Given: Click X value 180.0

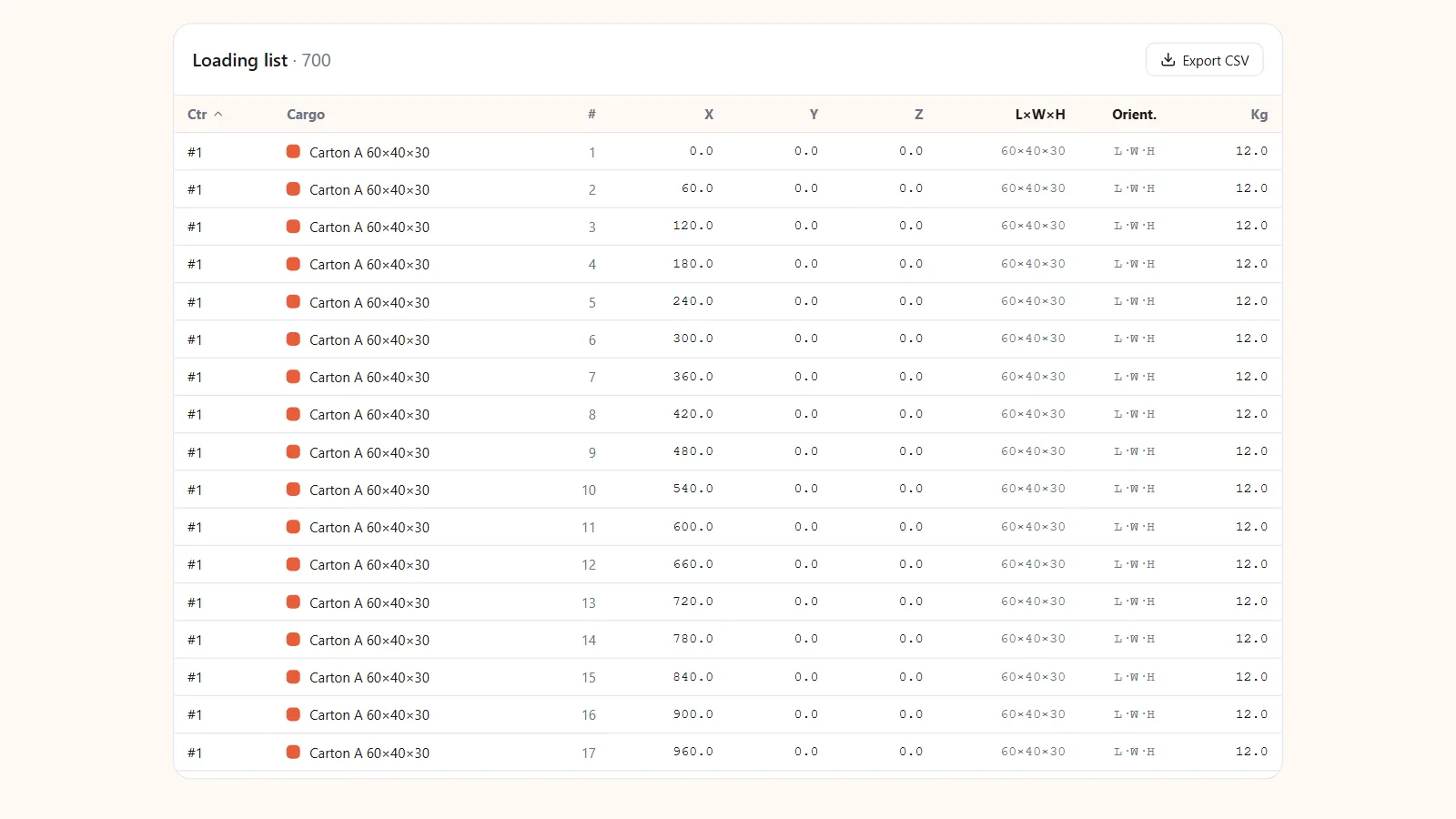Looking at the screenshot, I should [x=693, y=264].
